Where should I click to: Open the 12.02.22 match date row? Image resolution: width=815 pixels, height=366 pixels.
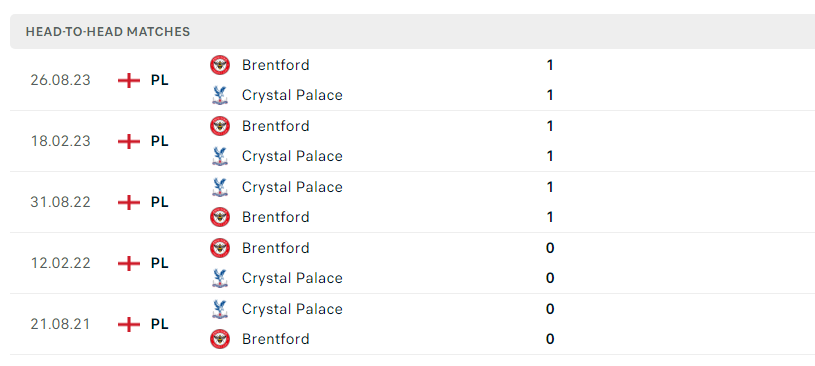click(413, 263)
